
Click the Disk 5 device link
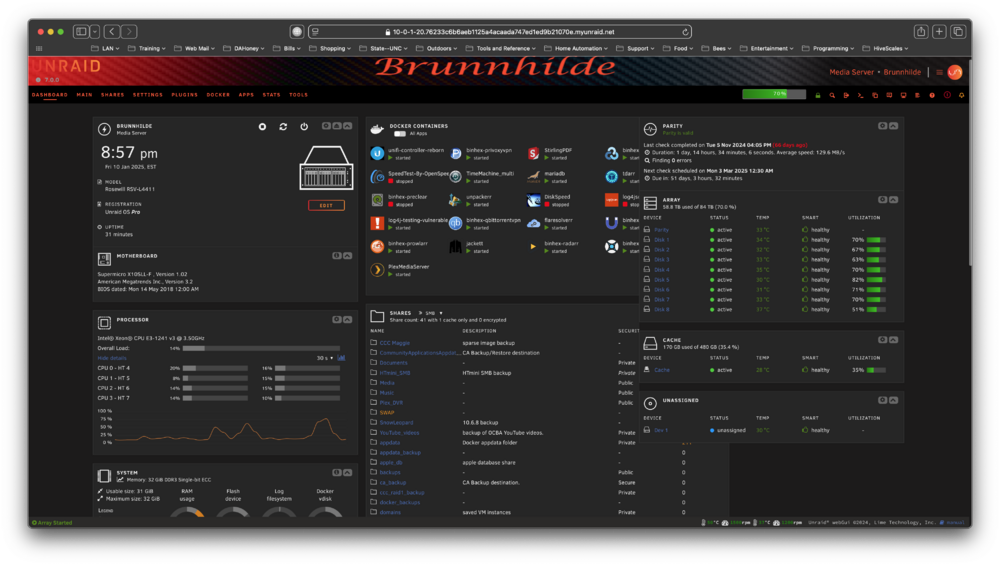click(661, 279)
